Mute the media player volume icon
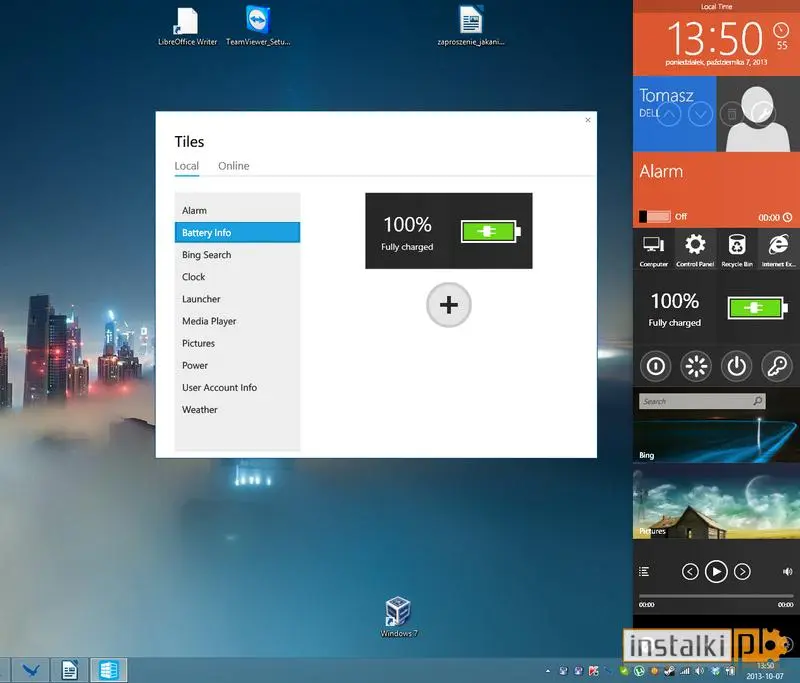The image size is (800, 683). pos(787,572)
